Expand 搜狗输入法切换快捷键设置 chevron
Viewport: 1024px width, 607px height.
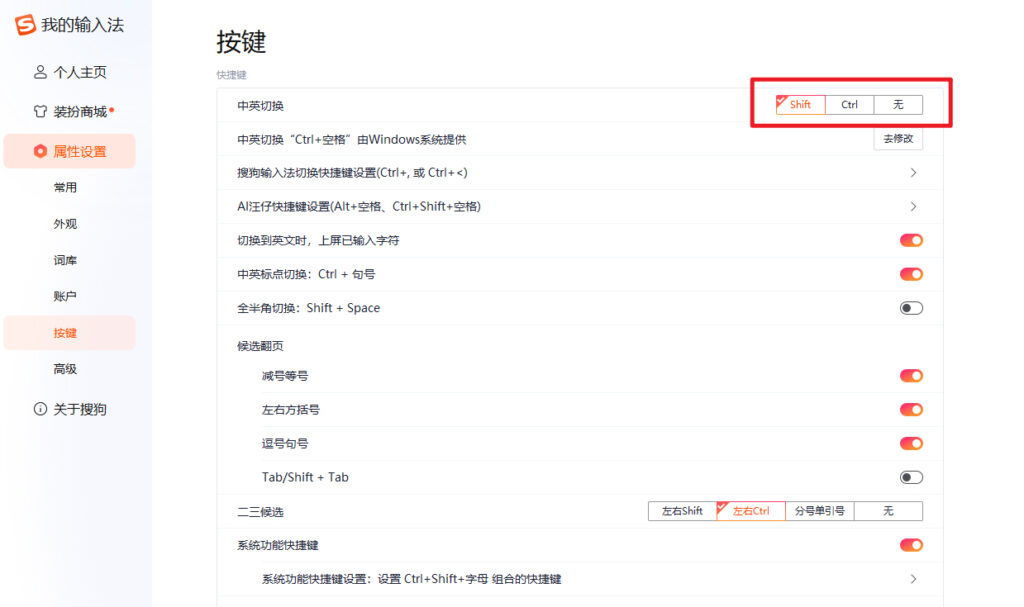click(x=914, y=172)
